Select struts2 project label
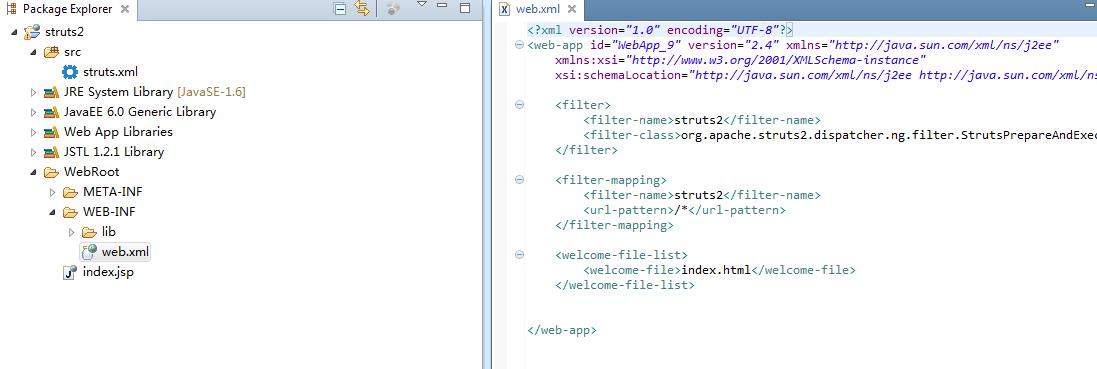1097x369 pixels. [x=64, y=32]
